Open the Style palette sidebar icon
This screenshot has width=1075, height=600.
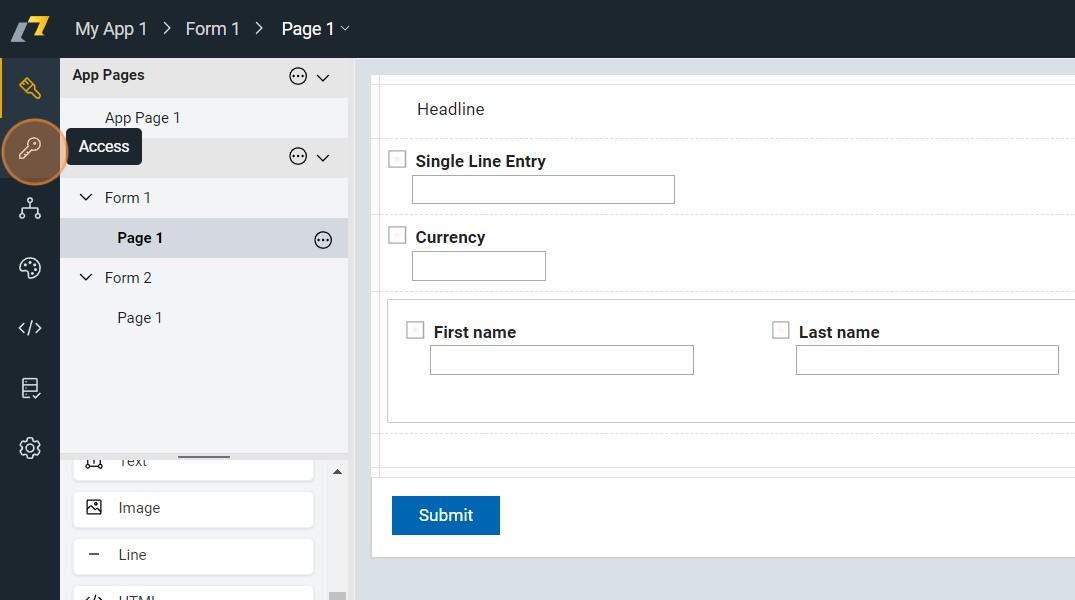coord(30,268)
